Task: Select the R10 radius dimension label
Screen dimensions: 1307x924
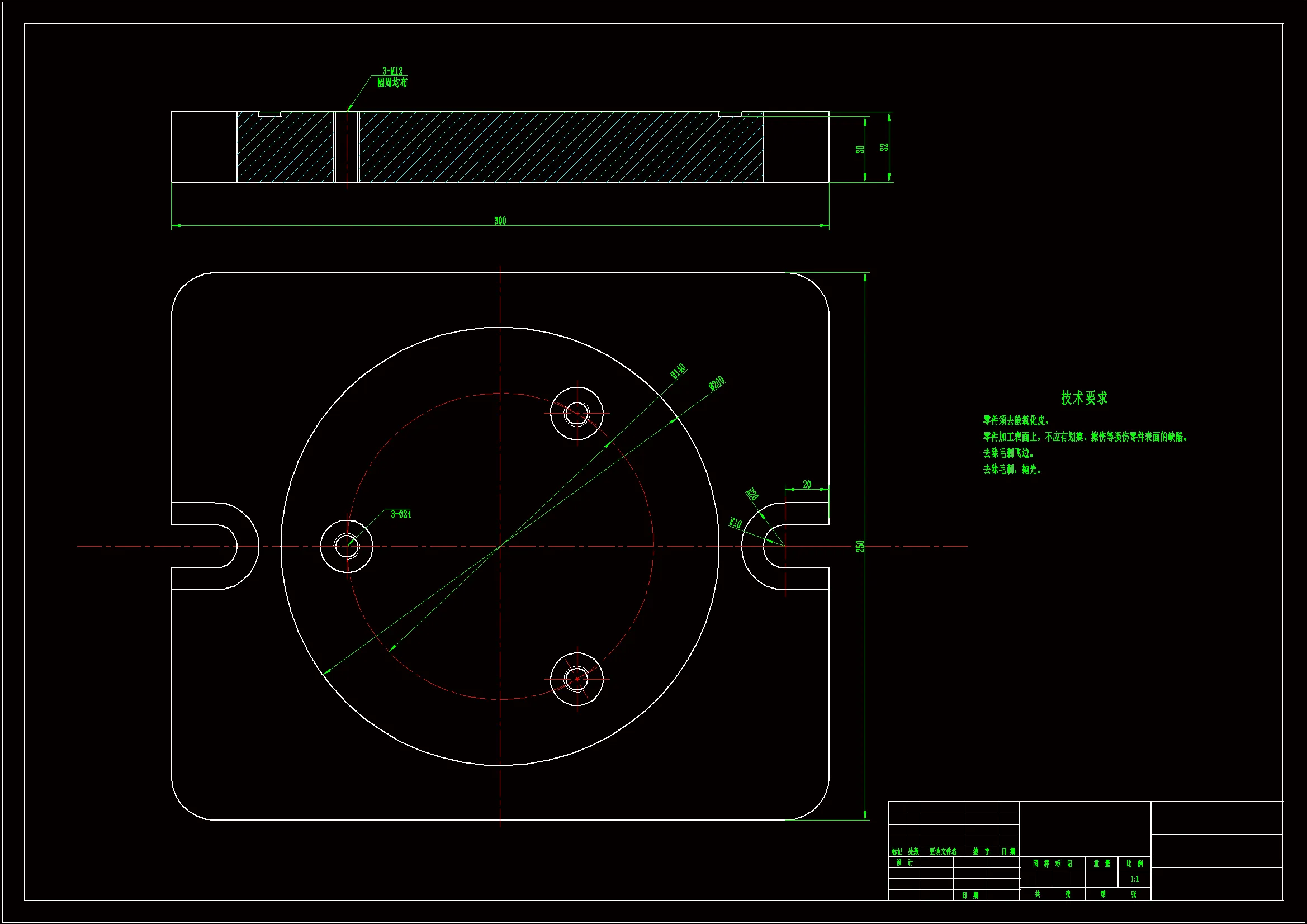Action: point(736,523)
